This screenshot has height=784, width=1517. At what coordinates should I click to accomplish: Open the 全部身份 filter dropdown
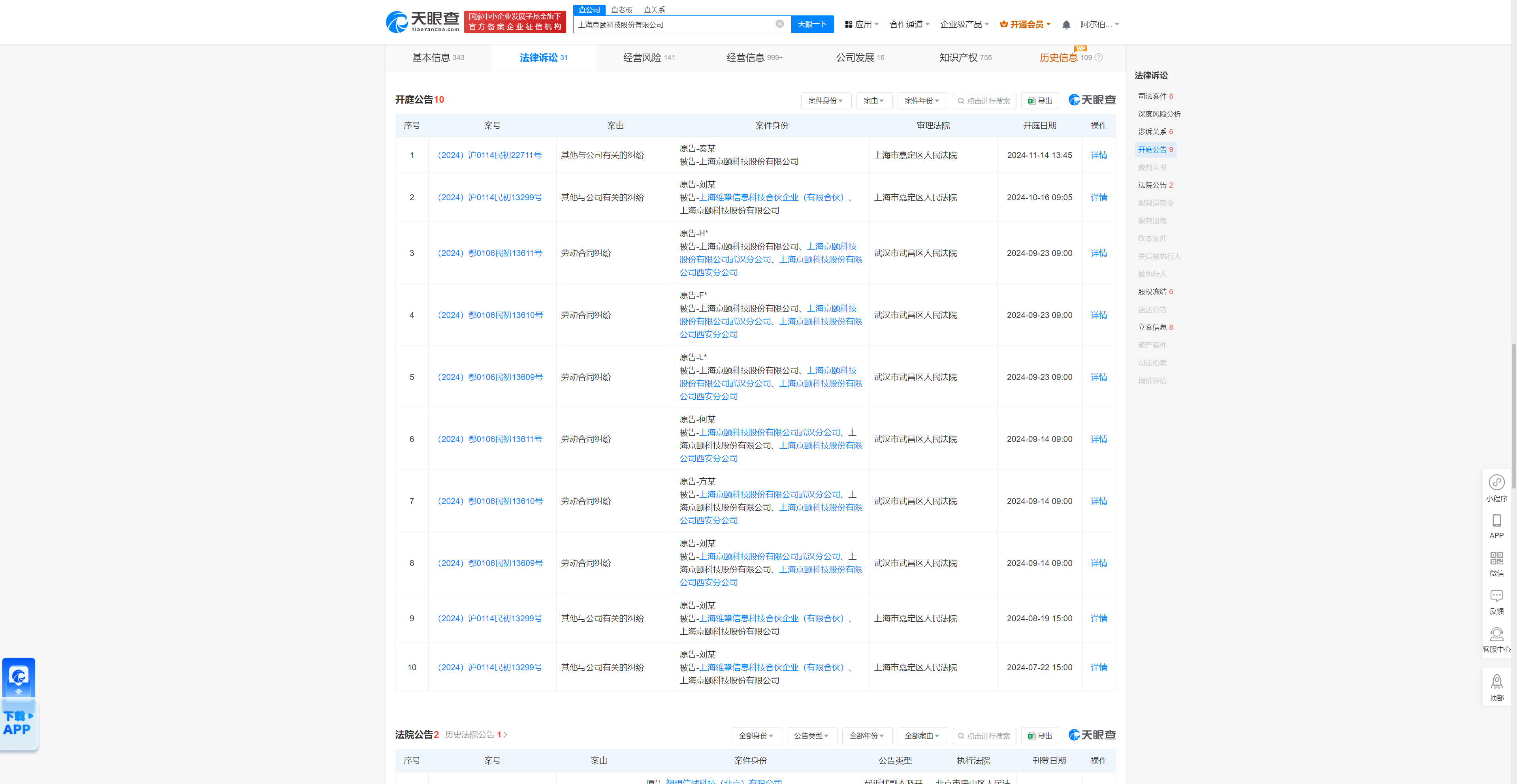click(x=756, y=736)
